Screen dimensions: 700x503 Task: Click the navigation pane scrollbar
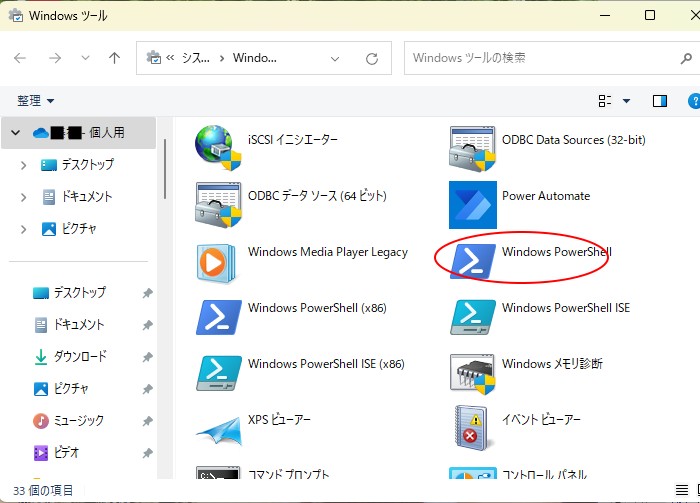coord(165,169)
